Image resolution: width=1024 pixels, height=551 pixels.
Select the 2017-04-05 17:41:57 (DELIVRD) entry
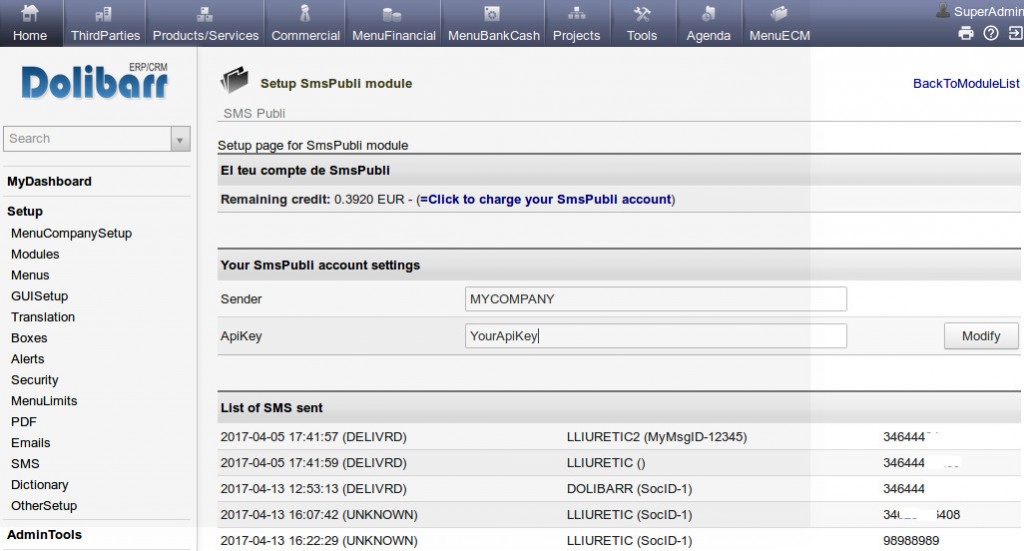tap(313, 437)
